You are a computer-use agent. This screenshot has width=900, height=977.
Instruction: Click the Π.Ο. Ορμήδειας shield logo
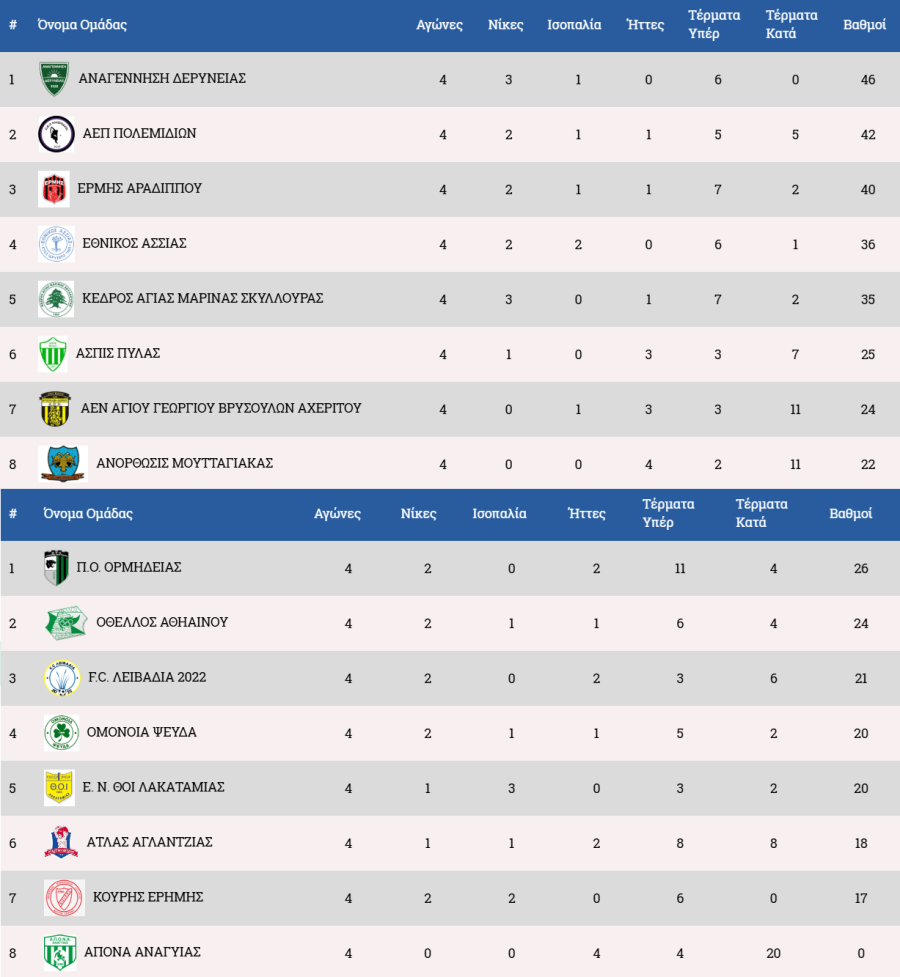coord(56,568)
